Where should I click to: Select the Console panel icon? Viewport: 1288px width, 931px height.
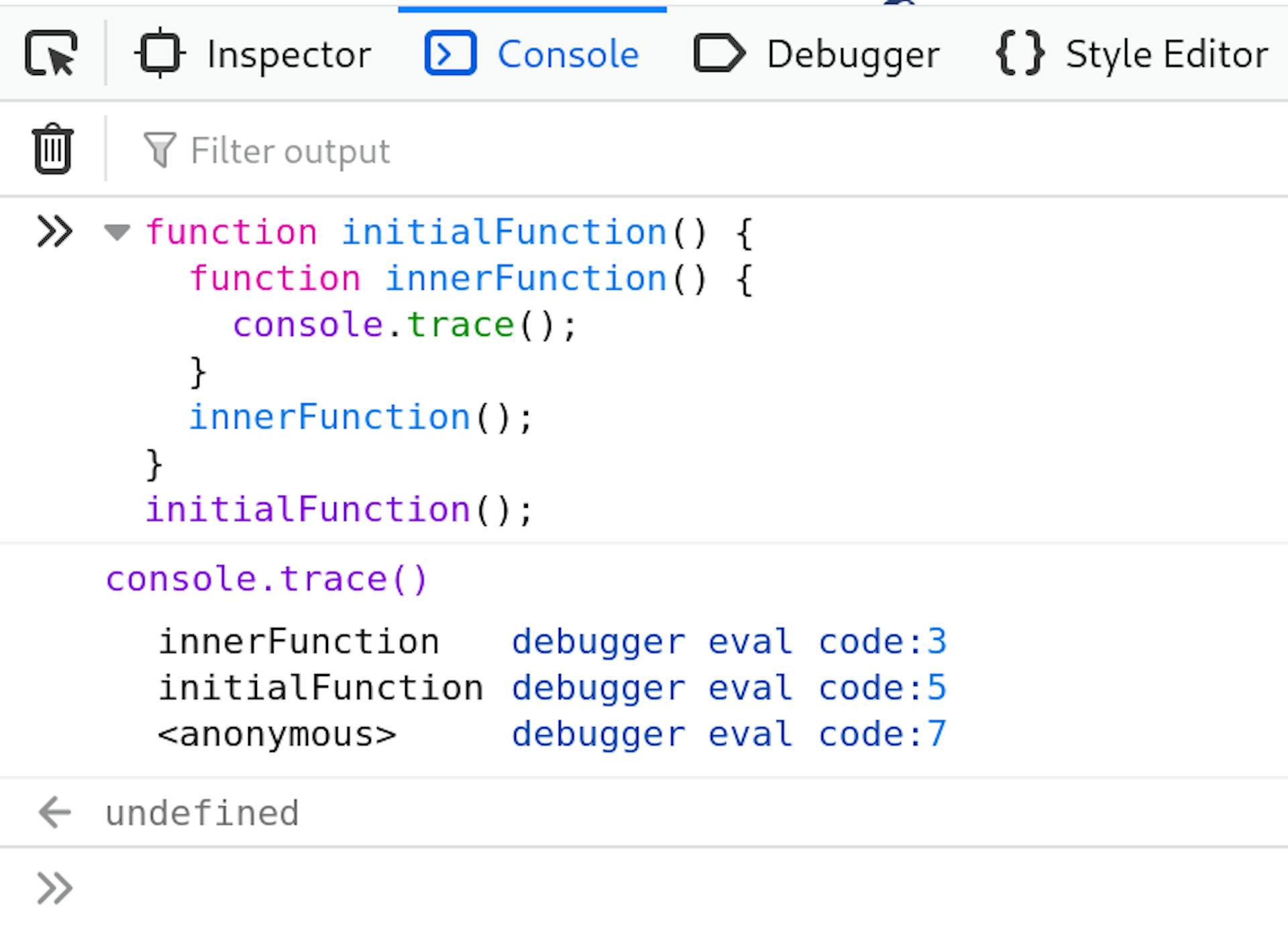pyautogui.click(x=448, y=55)
